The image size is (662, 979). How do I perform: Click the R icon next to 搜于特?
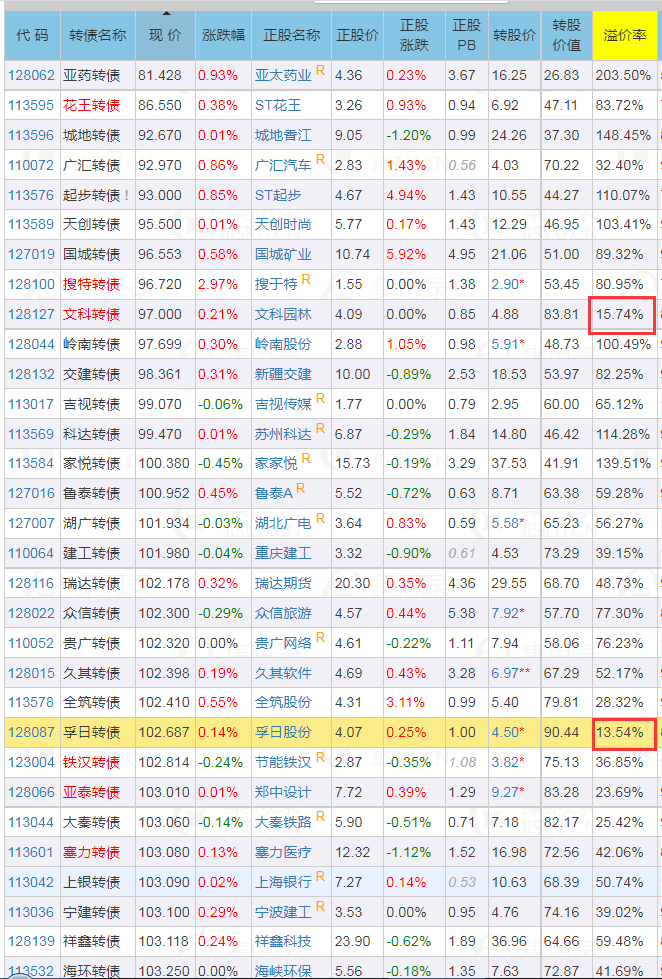tap(305, 280)
